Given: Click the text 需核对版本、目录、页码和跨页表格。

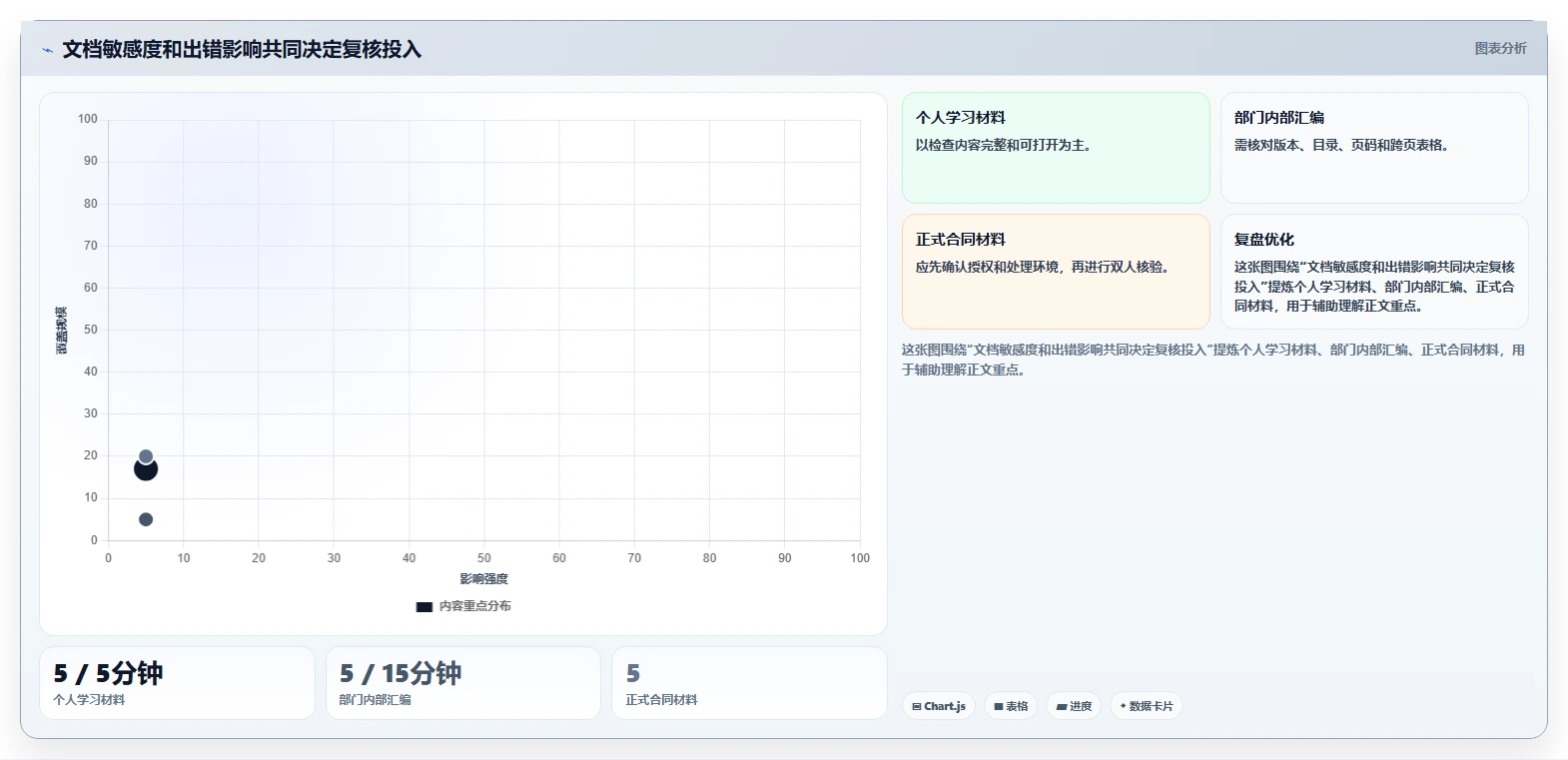Looking at the screenshot, I should pos(1344,145).
